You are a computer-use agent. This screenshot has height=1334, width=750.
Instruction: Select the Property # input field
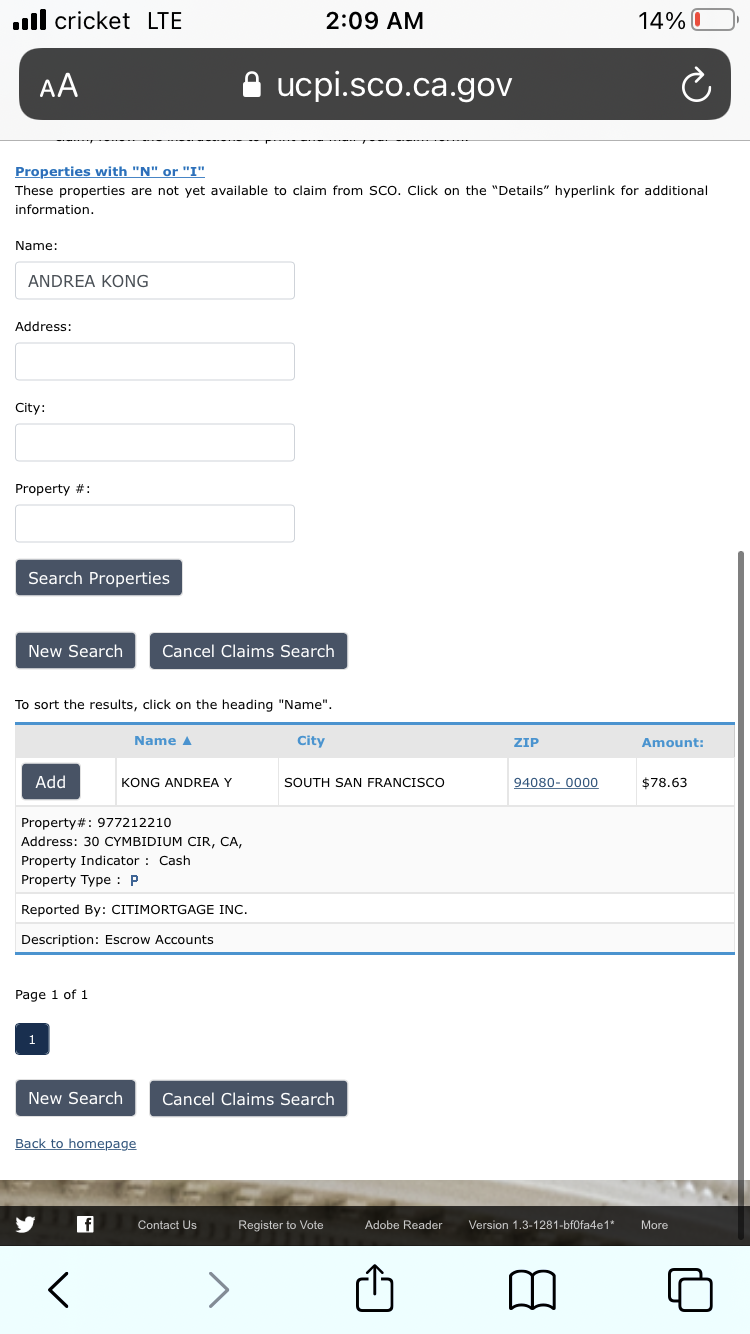tap(155, 523)
